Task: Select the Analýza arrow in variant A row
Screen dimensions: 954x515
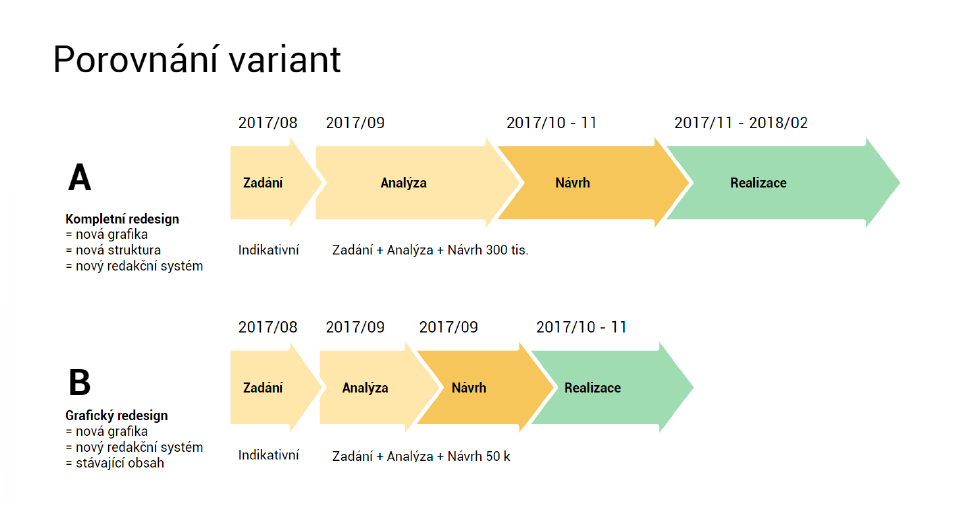Action: [404, 183]
